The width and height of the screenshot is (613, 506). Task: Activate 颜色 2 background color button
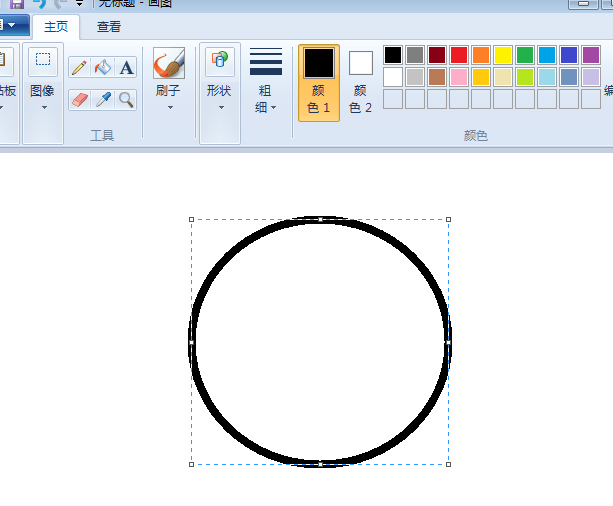(360, 83)
